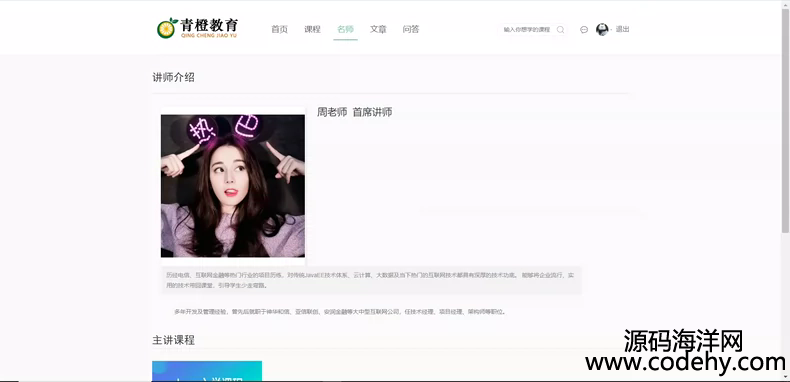
Task: Click the 讲师介绍 section heading
Action: pyautogui.click(x=173, y=77)
